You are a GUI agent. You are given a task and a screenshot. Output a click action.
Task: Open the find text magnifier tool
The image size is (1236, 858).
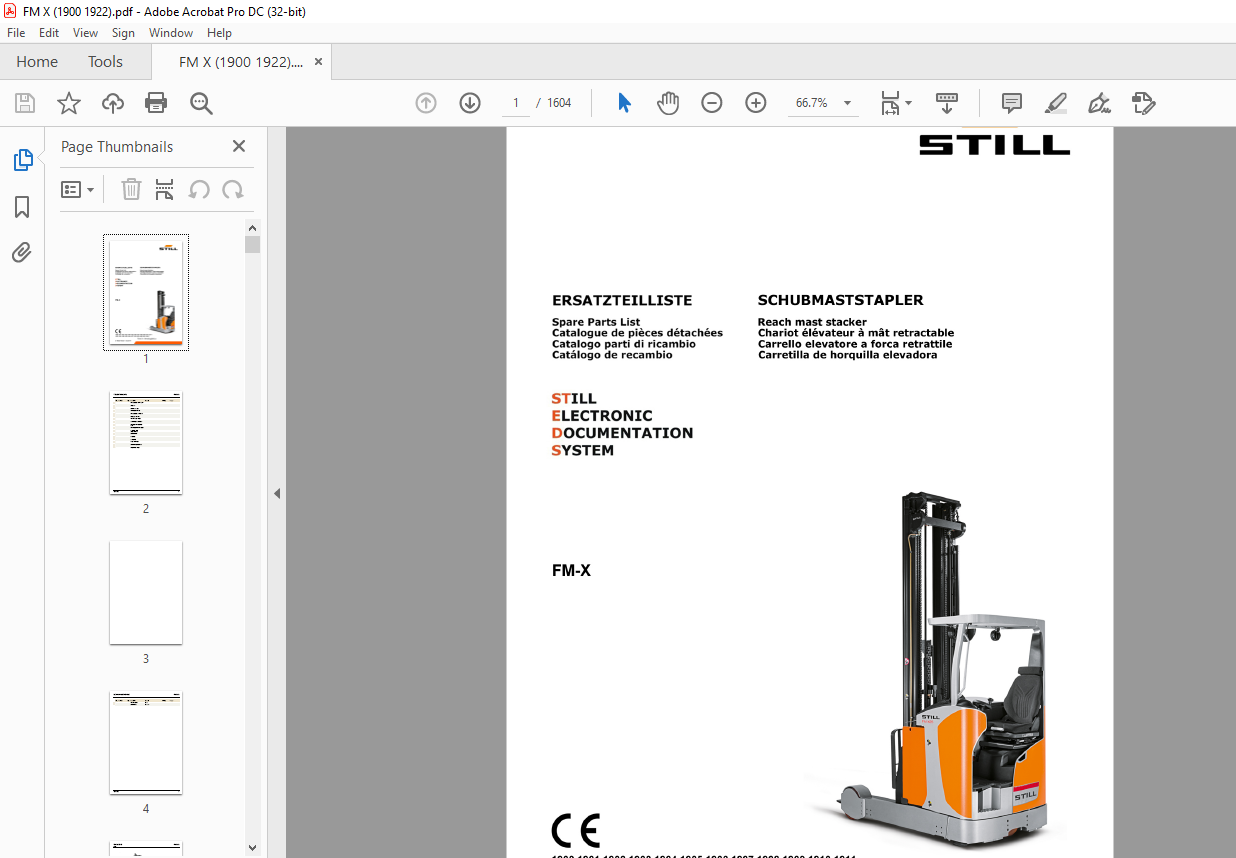201,103
